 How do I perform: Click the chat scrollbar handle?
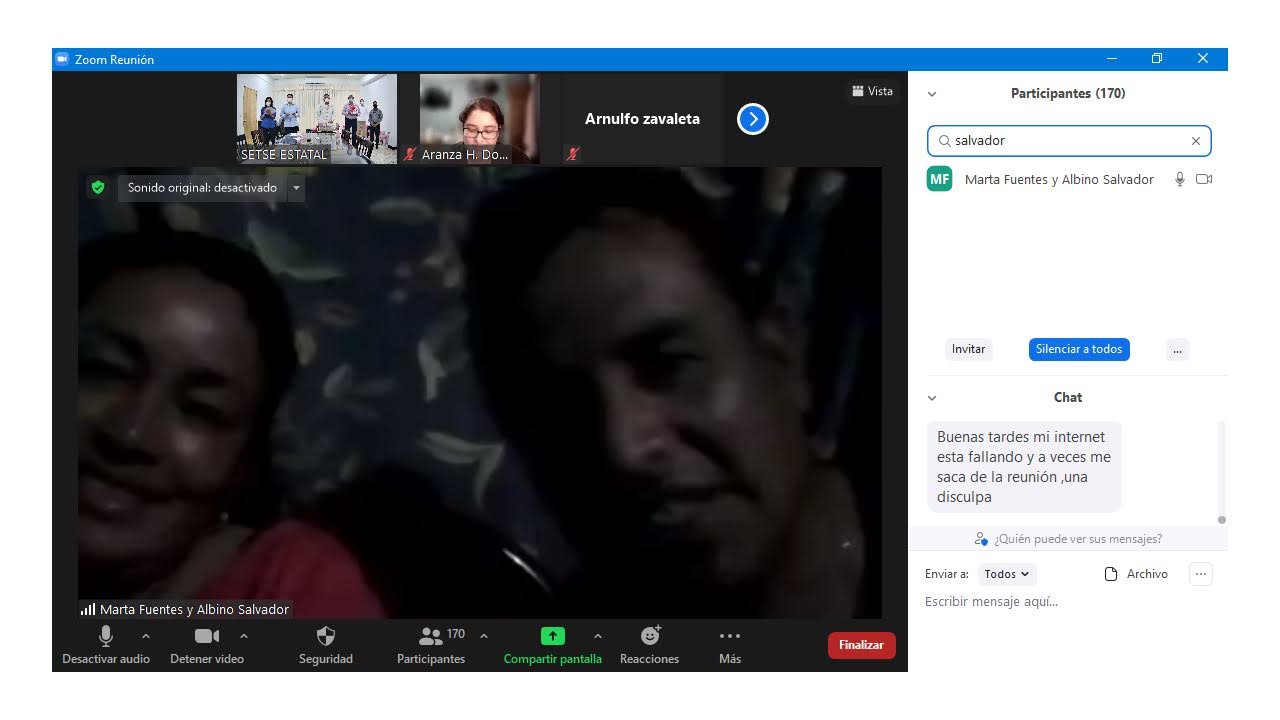tap(1222, 520)
